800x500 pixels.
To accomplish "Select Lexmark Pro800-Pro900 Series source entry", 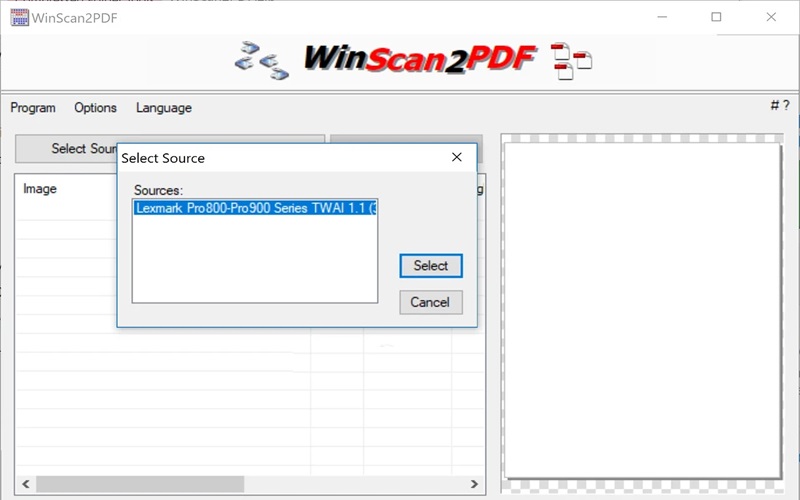I will coord(255,208).
